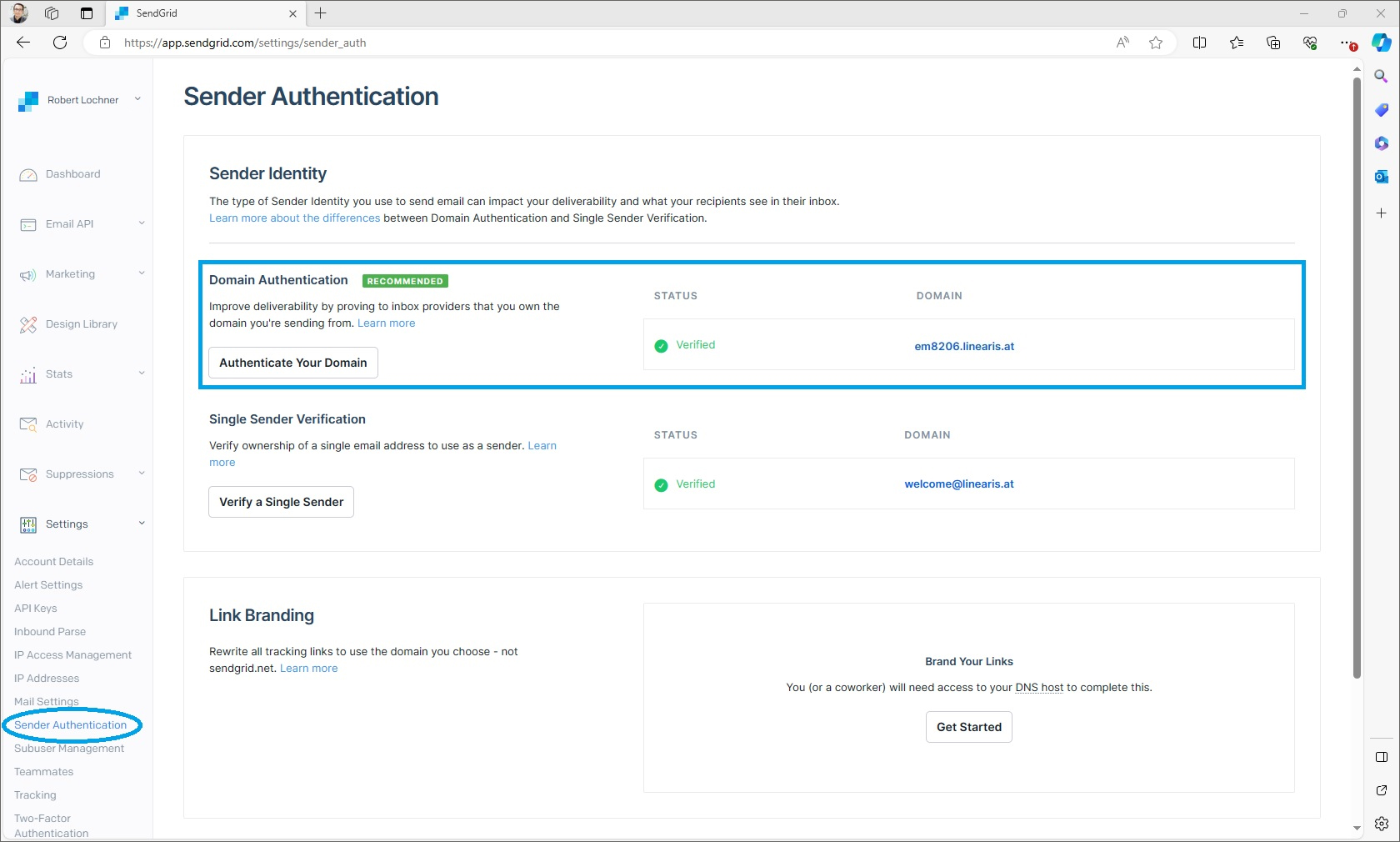Open Edge sidebar search icon
This screenshot has height=842, width=1400.
1381,76
